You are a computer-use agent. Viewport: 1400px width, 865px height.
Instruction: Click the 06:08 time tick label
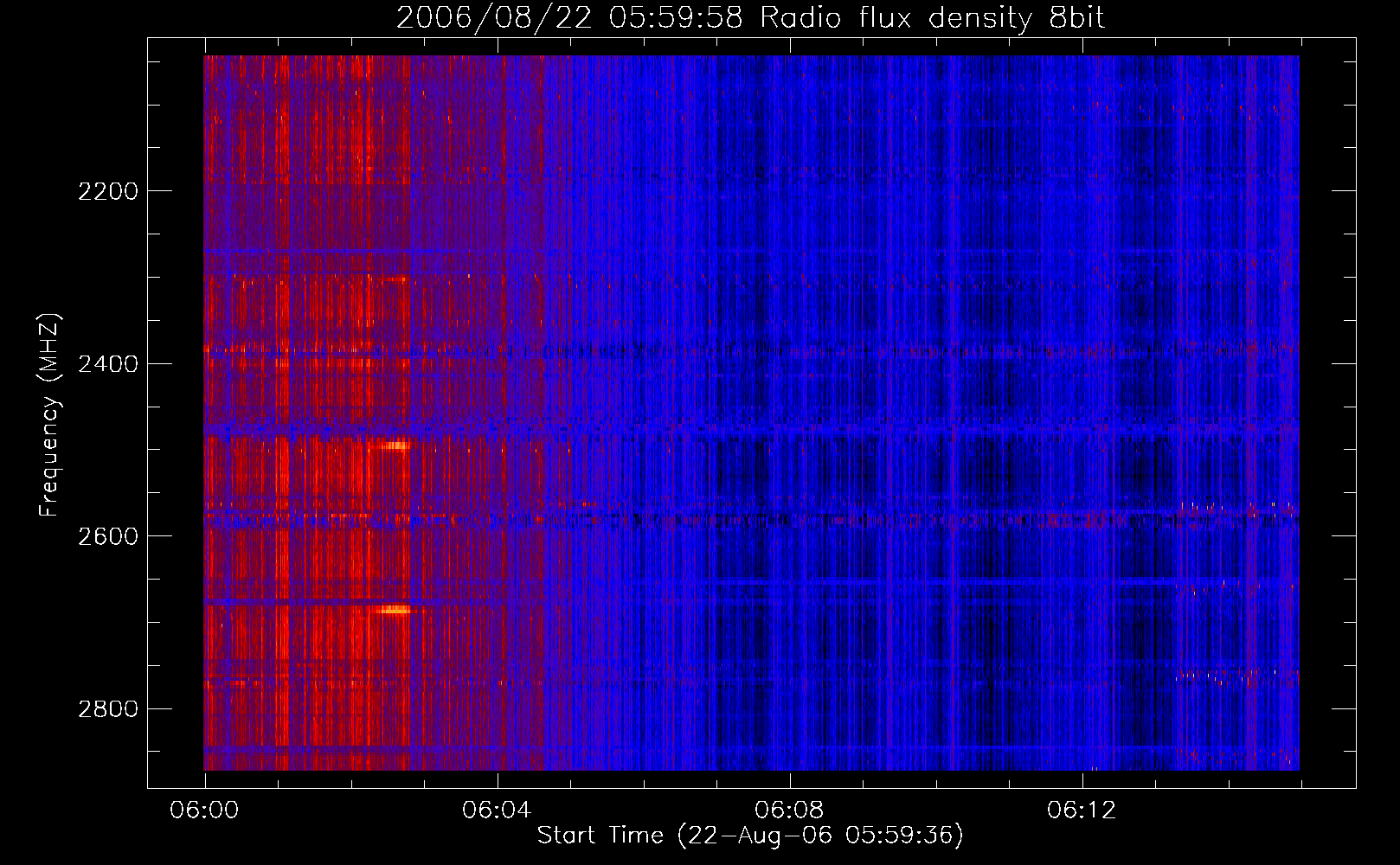click(x=789, y=811)
